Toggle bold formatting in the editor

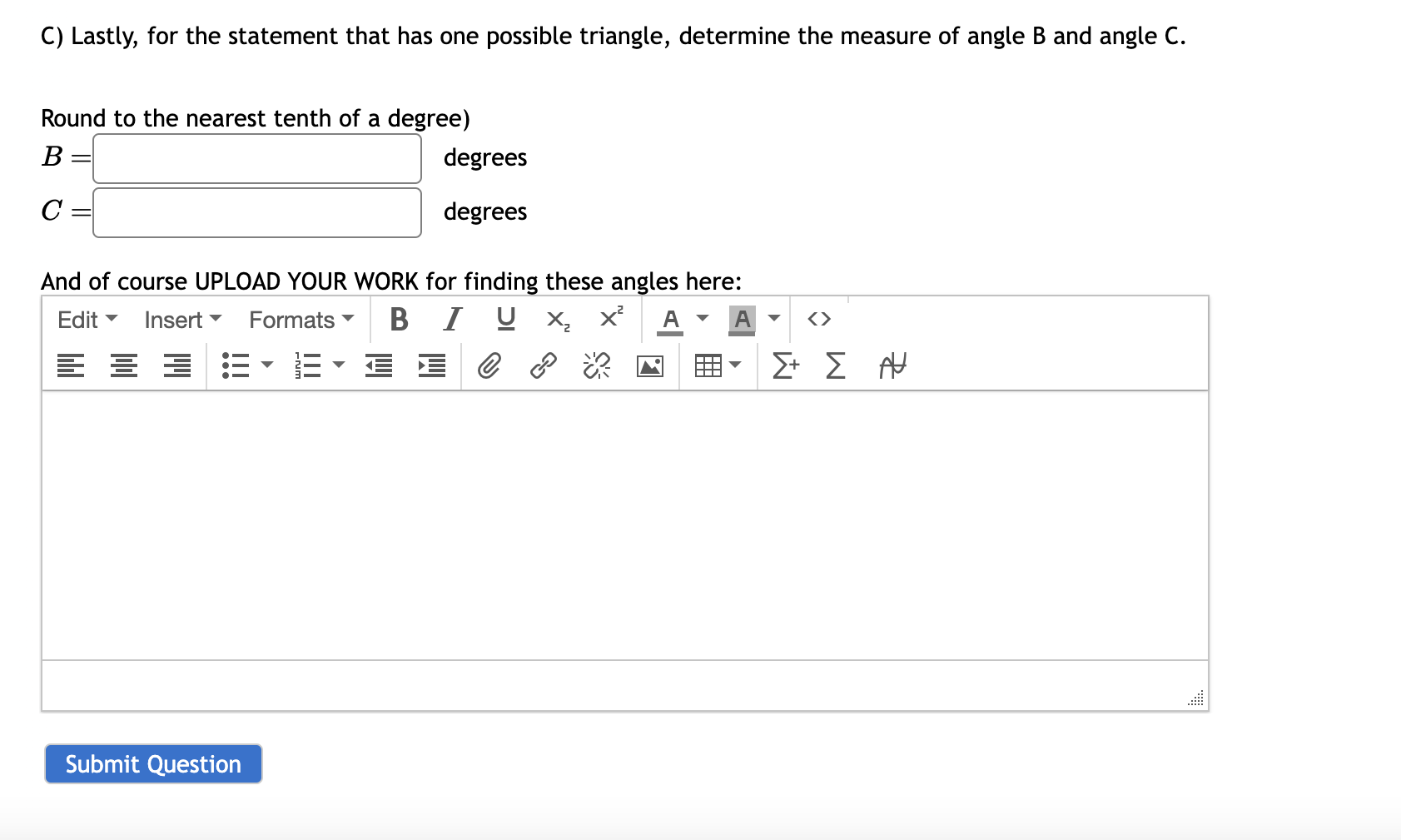[x=400, y=318]
